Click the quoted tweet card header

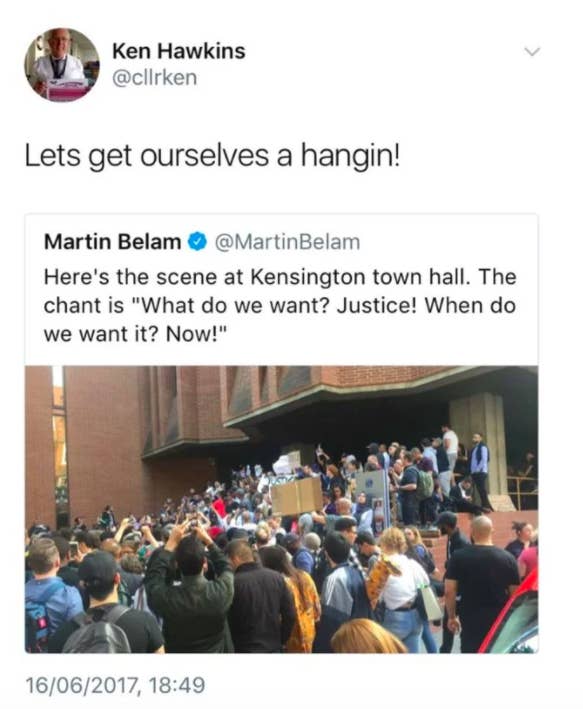click(x=202, y=241)
